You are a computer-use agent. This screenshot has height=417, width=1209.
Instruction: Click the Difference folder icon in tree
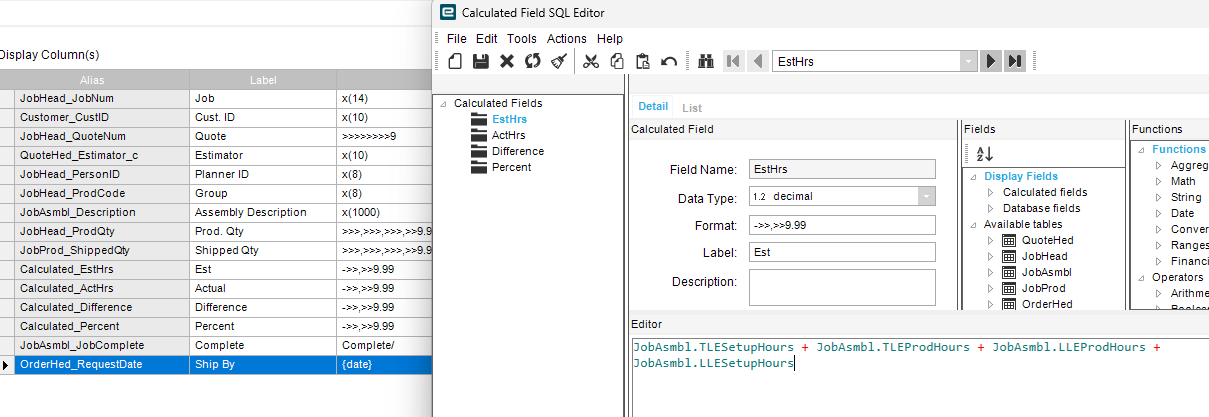[478, 151]
